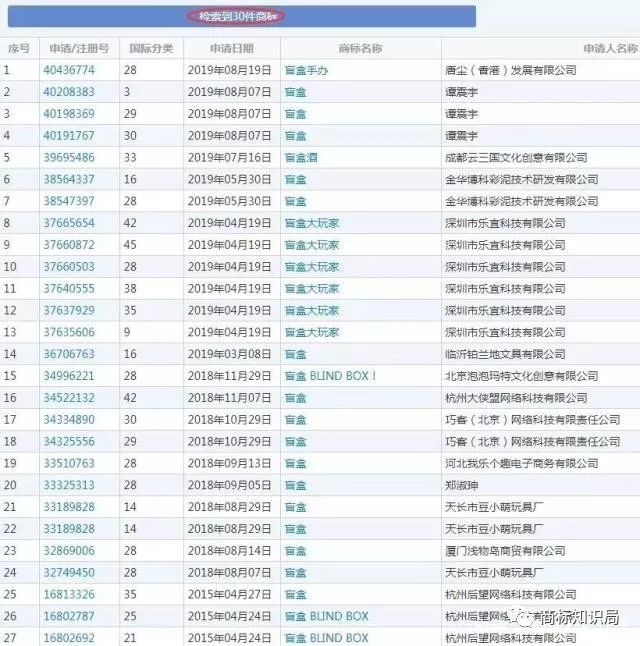The width and height of the screenshot is (640, 646).
Task: Open registration number 34325556
Action: click(69, 441)
